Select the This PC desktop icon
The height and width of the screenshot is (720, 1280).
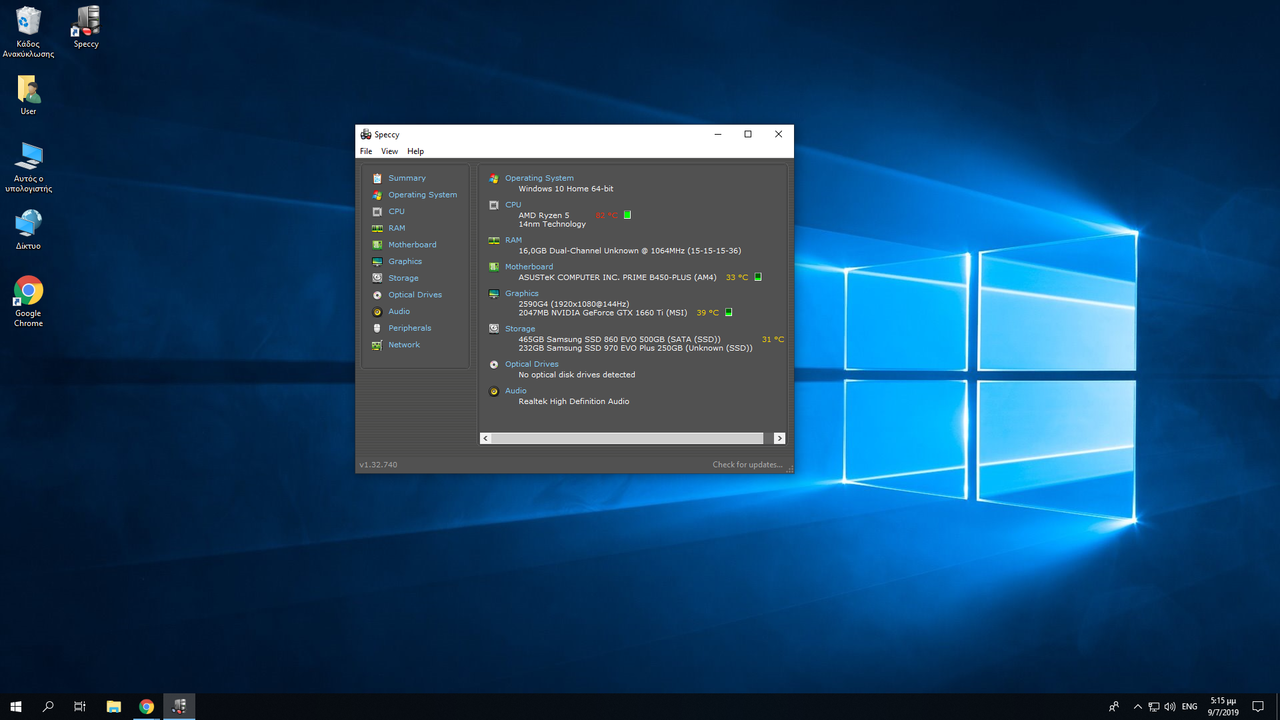[x=29, y=167]
